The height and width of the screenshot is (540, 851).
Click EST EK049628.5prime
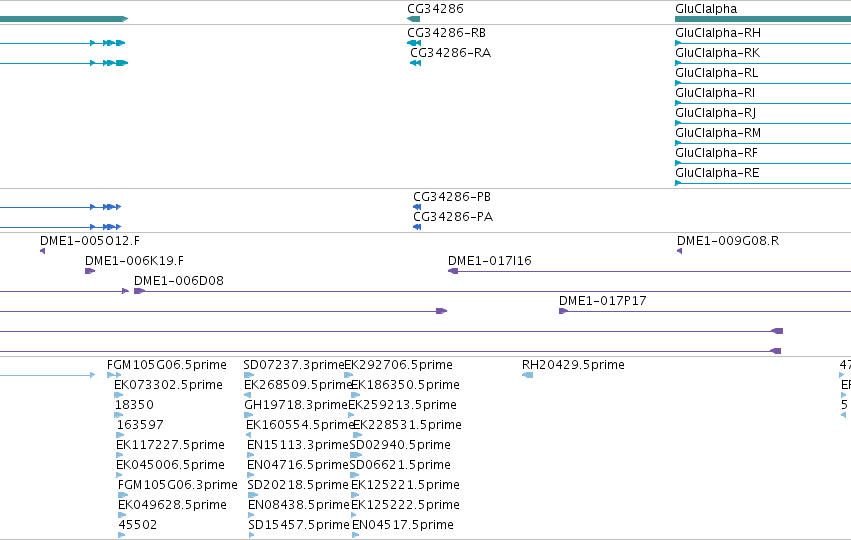[172, 505]
